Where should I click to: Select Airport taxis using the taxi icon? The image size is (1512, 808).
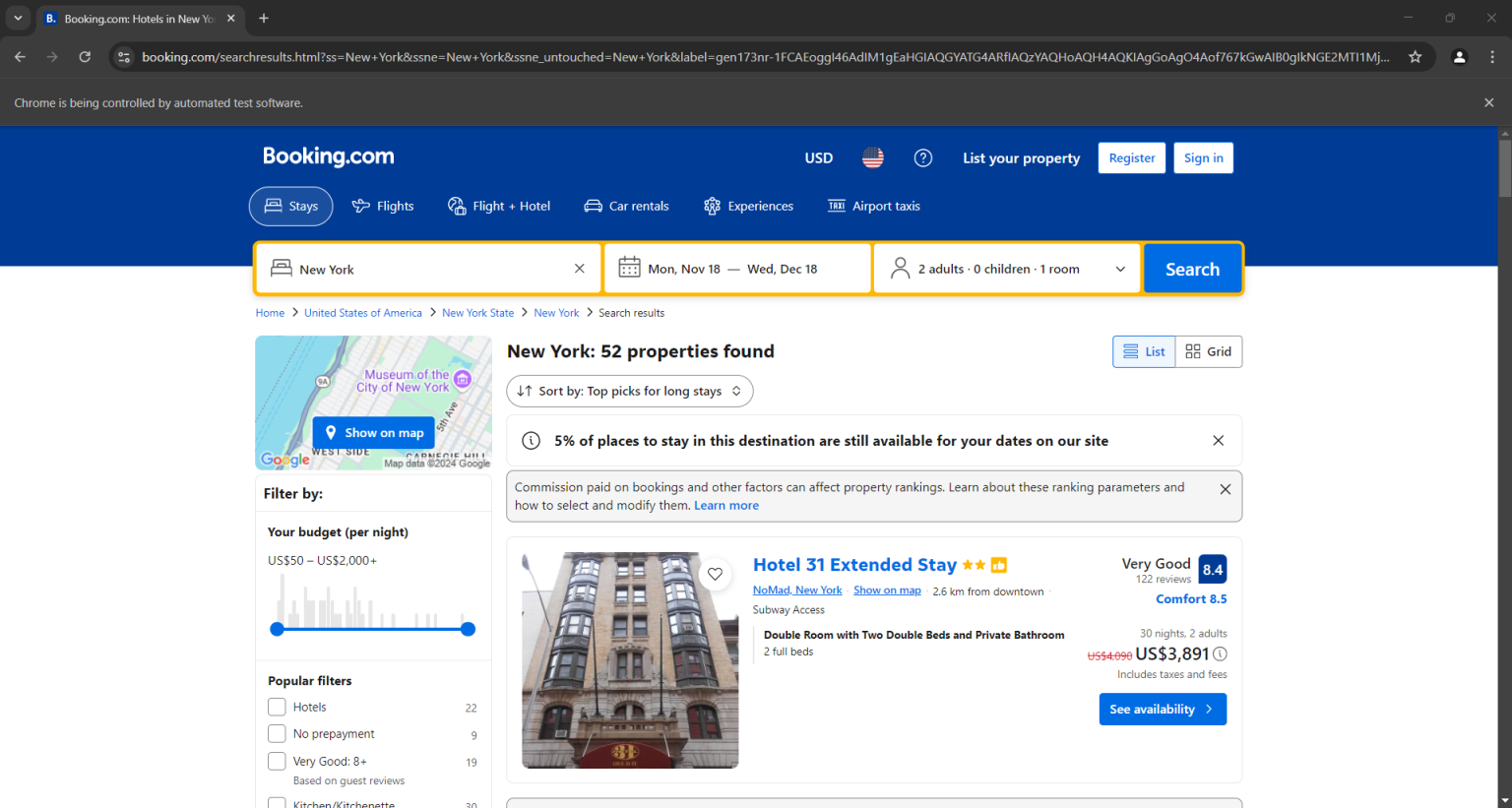[836, 206]
